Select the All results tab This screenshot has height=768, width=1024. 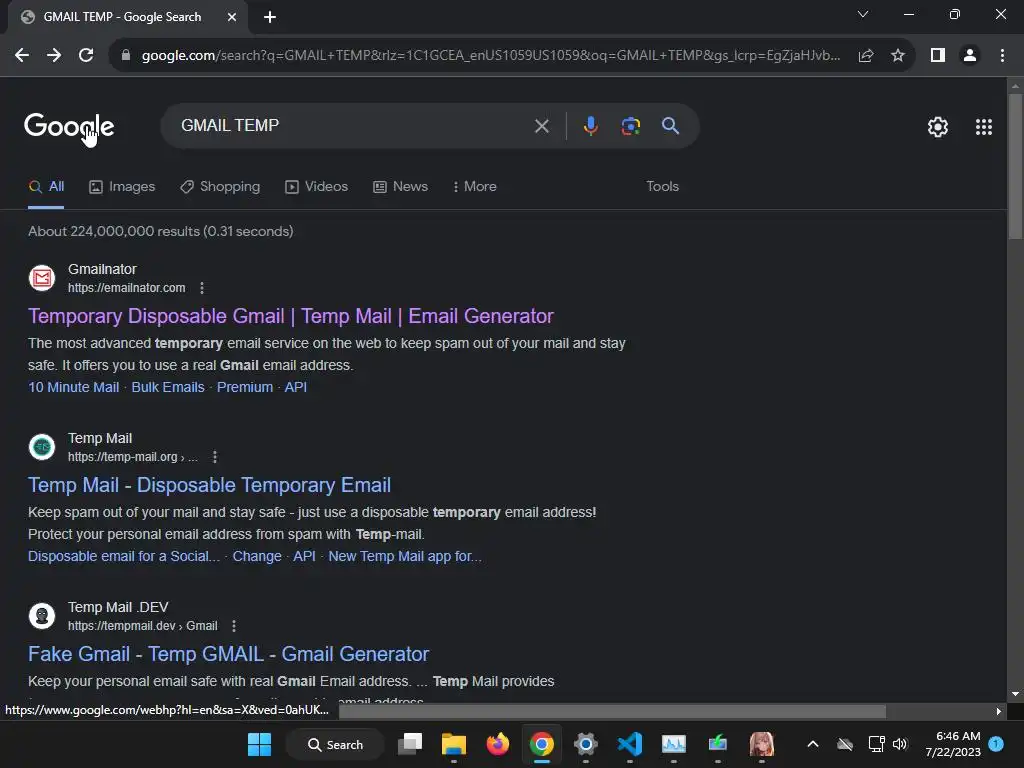(46, 187)
